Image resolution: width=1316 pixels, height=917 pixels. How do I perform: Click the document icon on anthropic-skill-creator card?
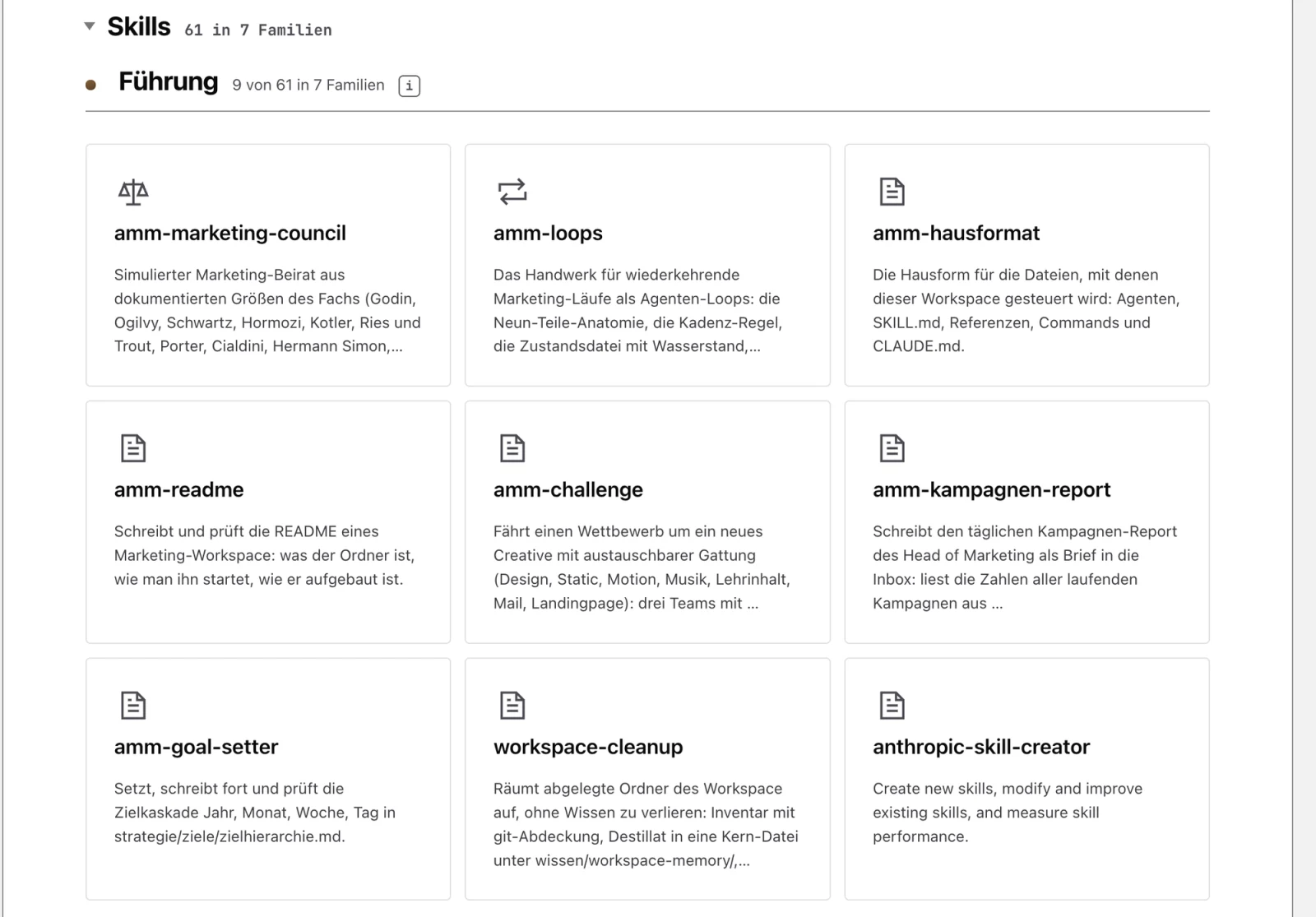[892, 706]
